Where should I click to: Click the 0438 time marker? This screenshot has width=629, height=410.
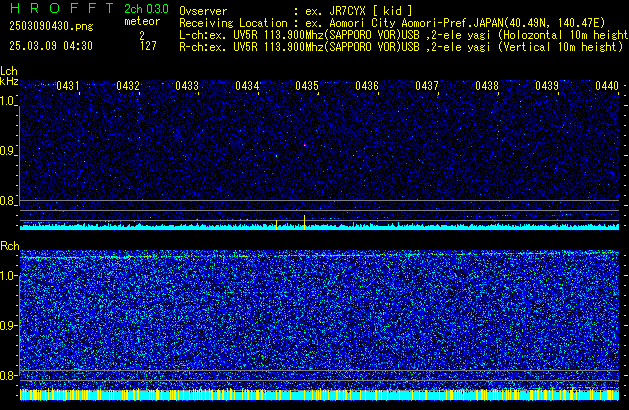coord(487,86)
